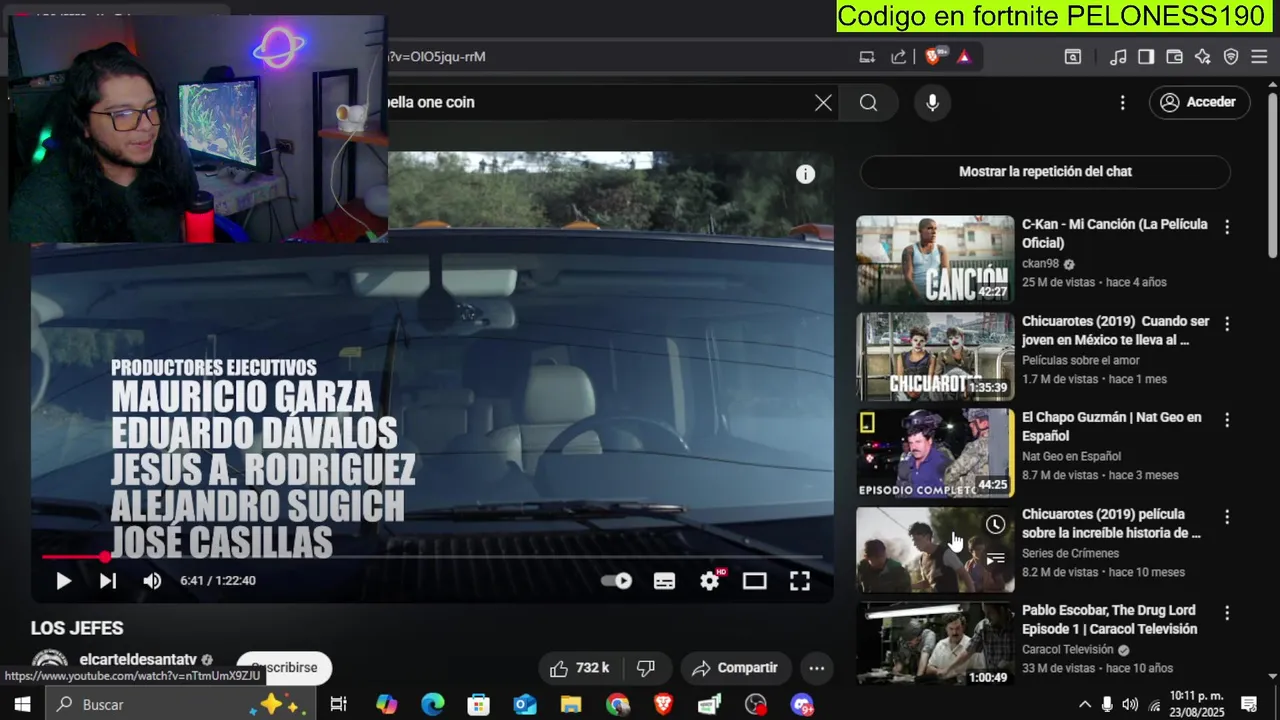Dislike the video with thumbs down
This screenshot has width=1280, height=720.
tap(646, 668)
